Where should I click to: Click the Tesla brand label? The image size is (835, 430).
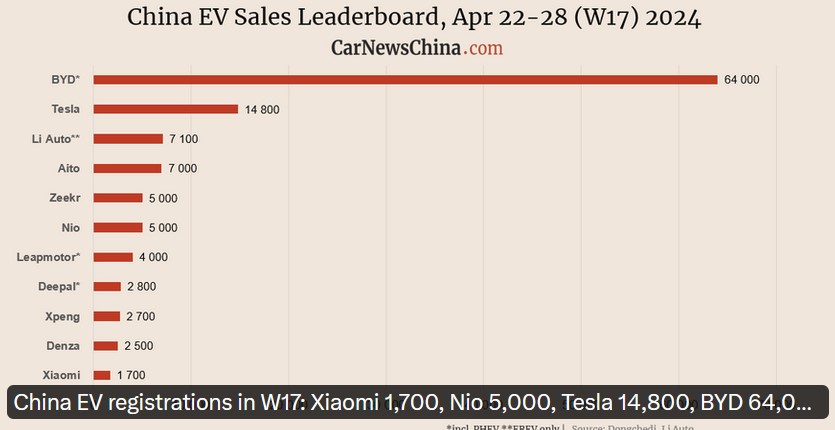point(65,109)
